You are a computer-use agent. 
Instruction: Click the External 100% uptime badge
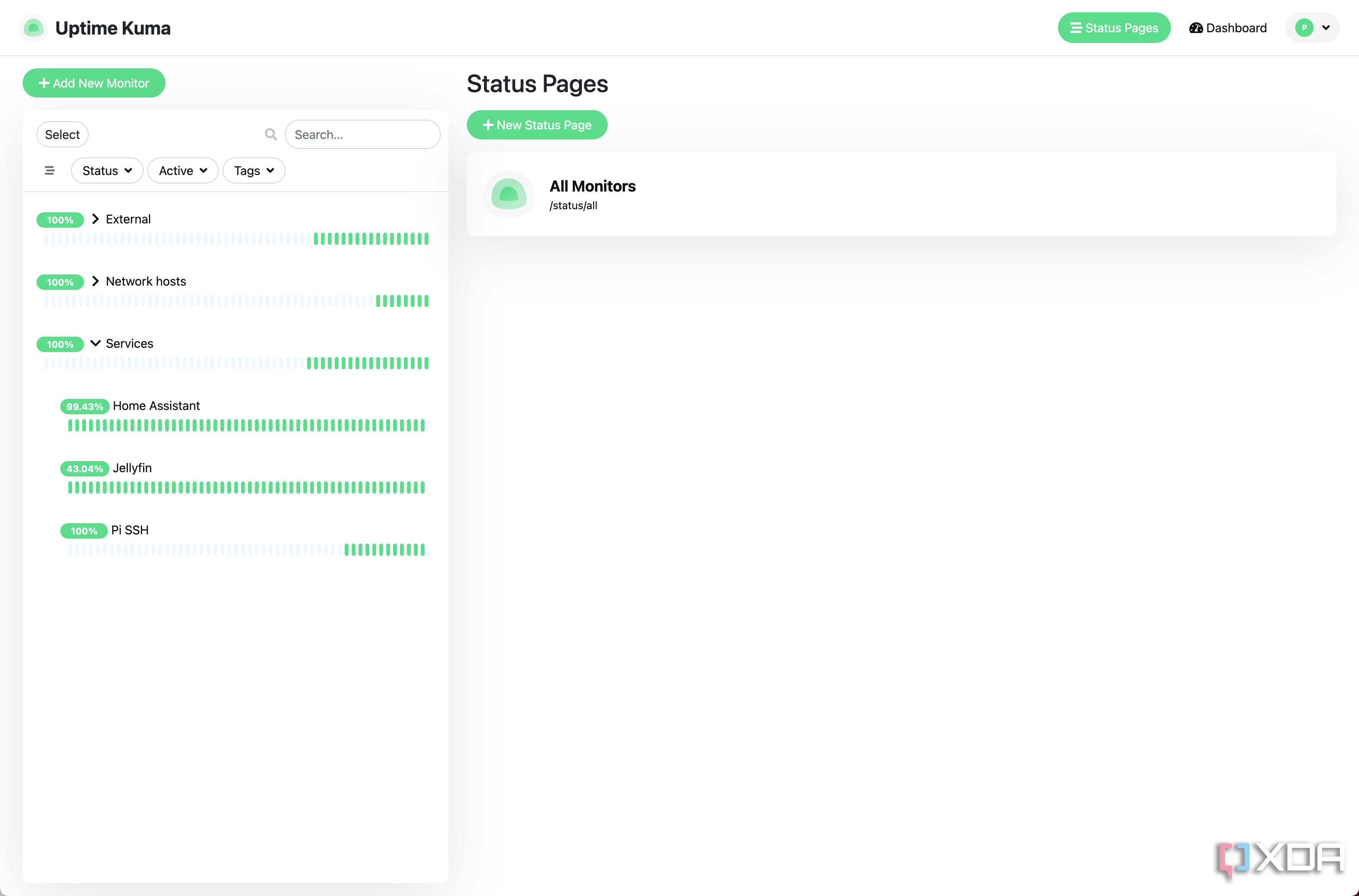click(x=60, y=220)
